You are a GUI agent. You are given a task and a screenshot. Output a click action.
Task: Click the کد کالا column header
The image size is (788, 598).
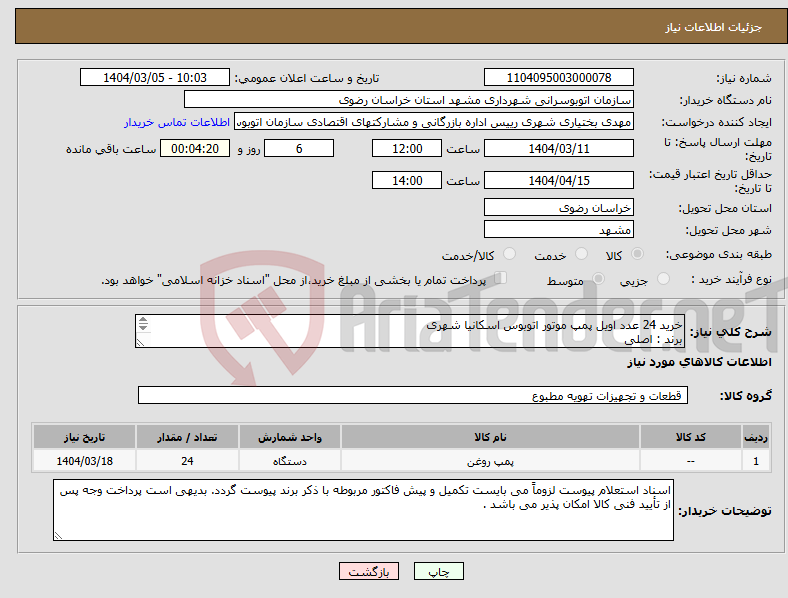(691, 437)
